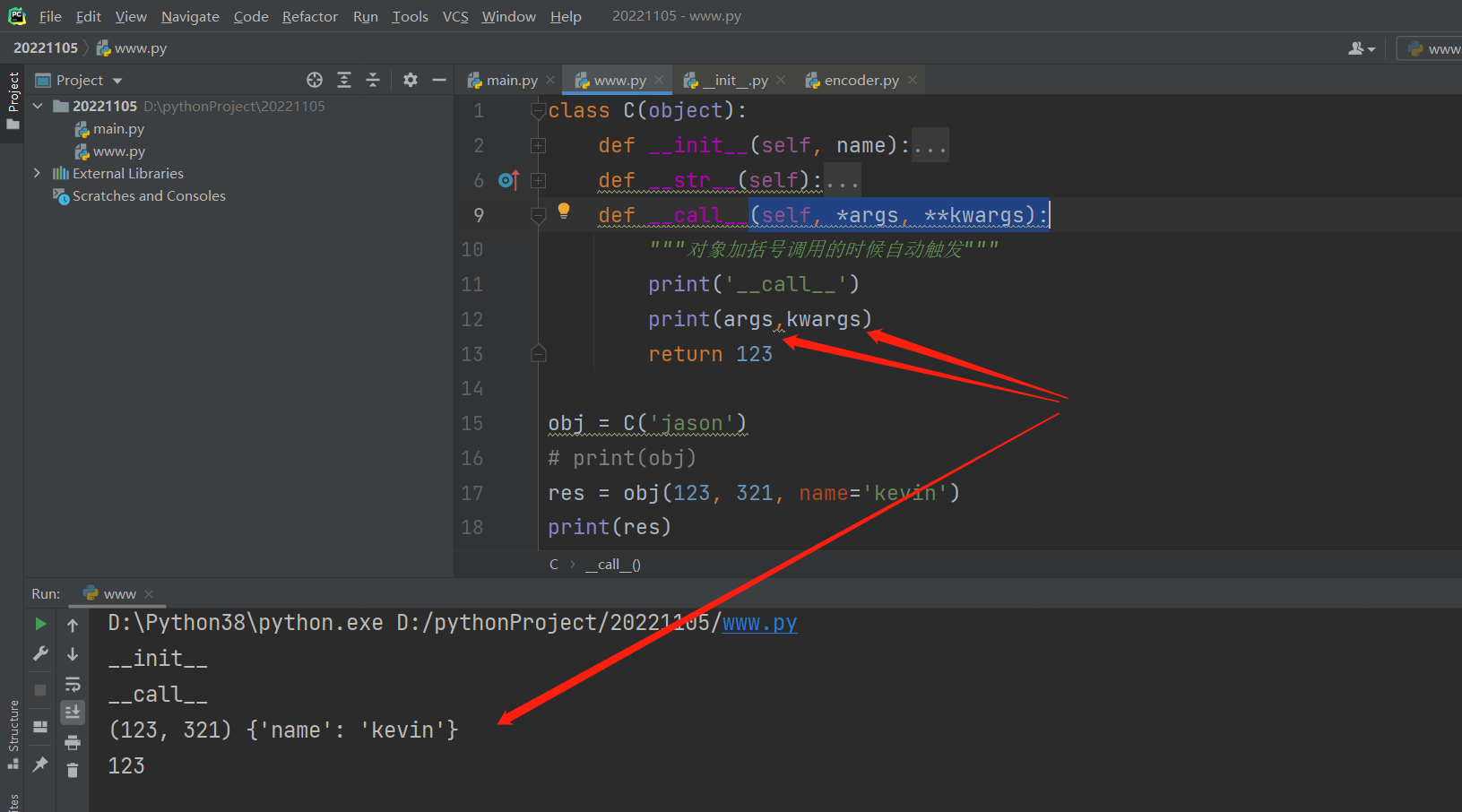Close the encoder.py editor tab

click(x=913, y=80)
